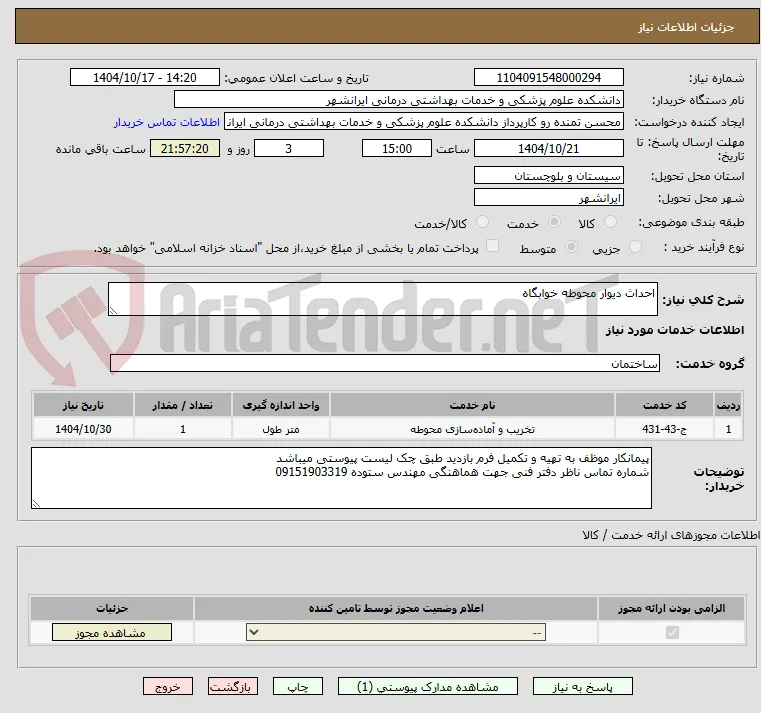Select the متوسط purchase type radio

572,247
